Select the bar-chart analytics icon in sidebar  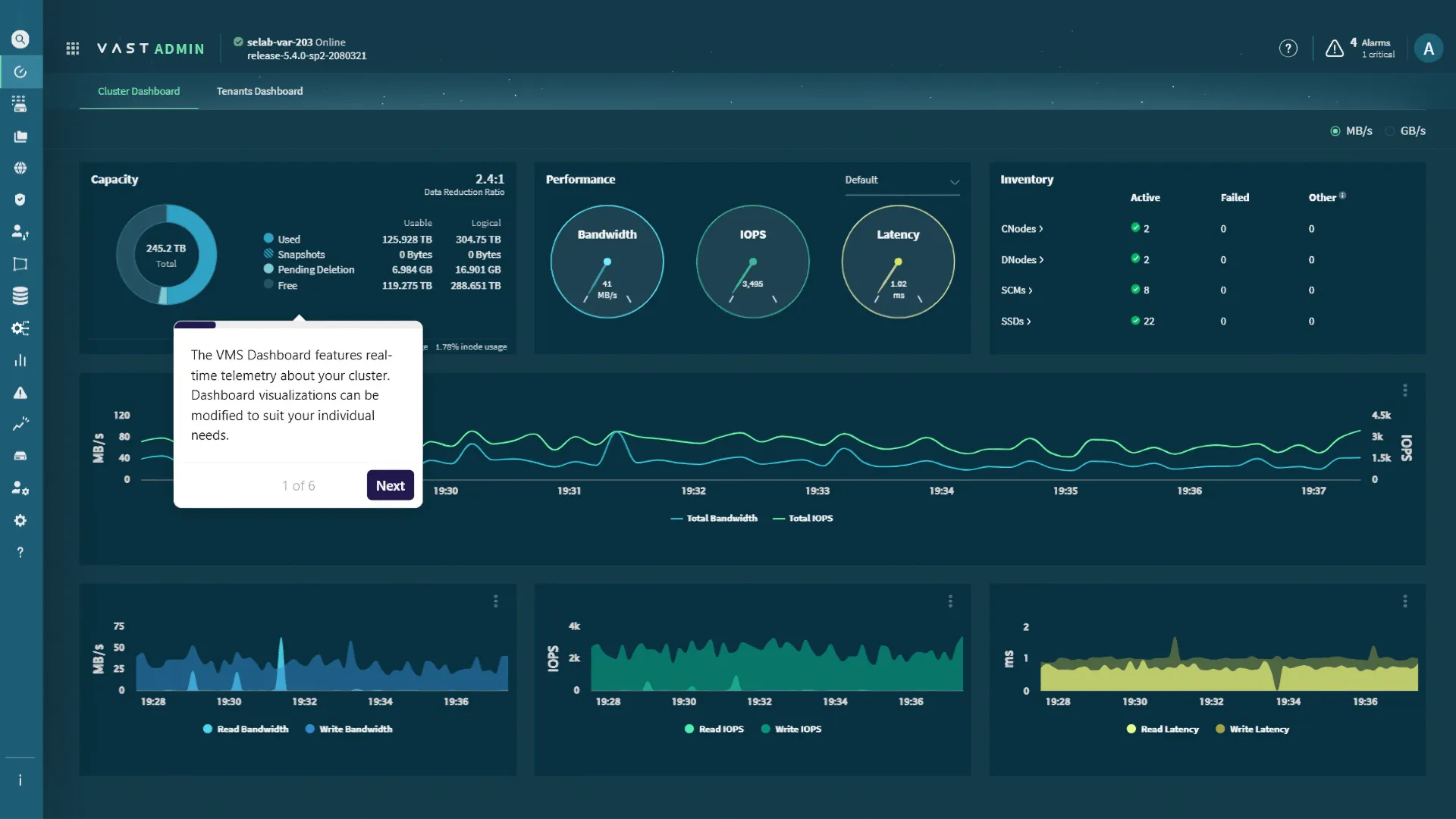coord(20,360)
